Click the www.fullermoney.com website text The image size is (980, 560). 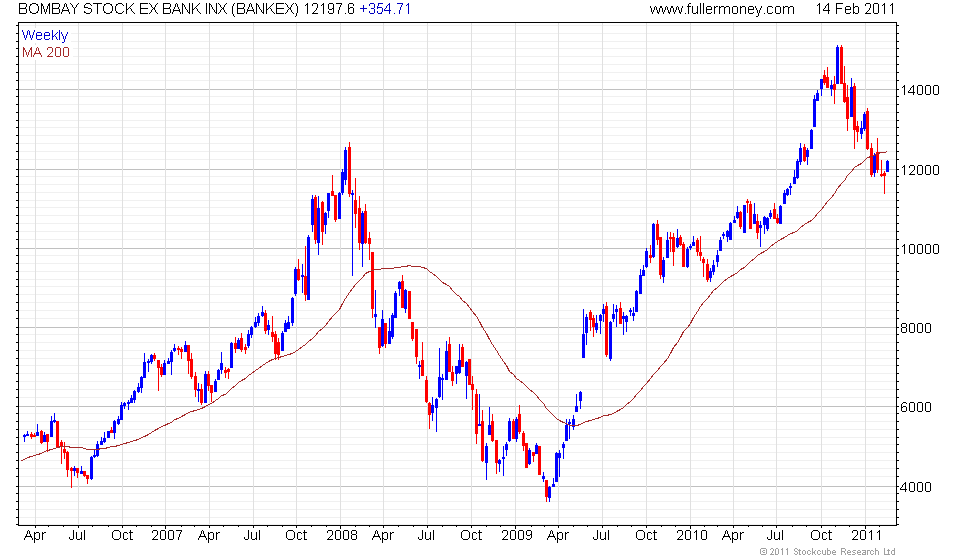pyautogui.click(x=722, y=9)
